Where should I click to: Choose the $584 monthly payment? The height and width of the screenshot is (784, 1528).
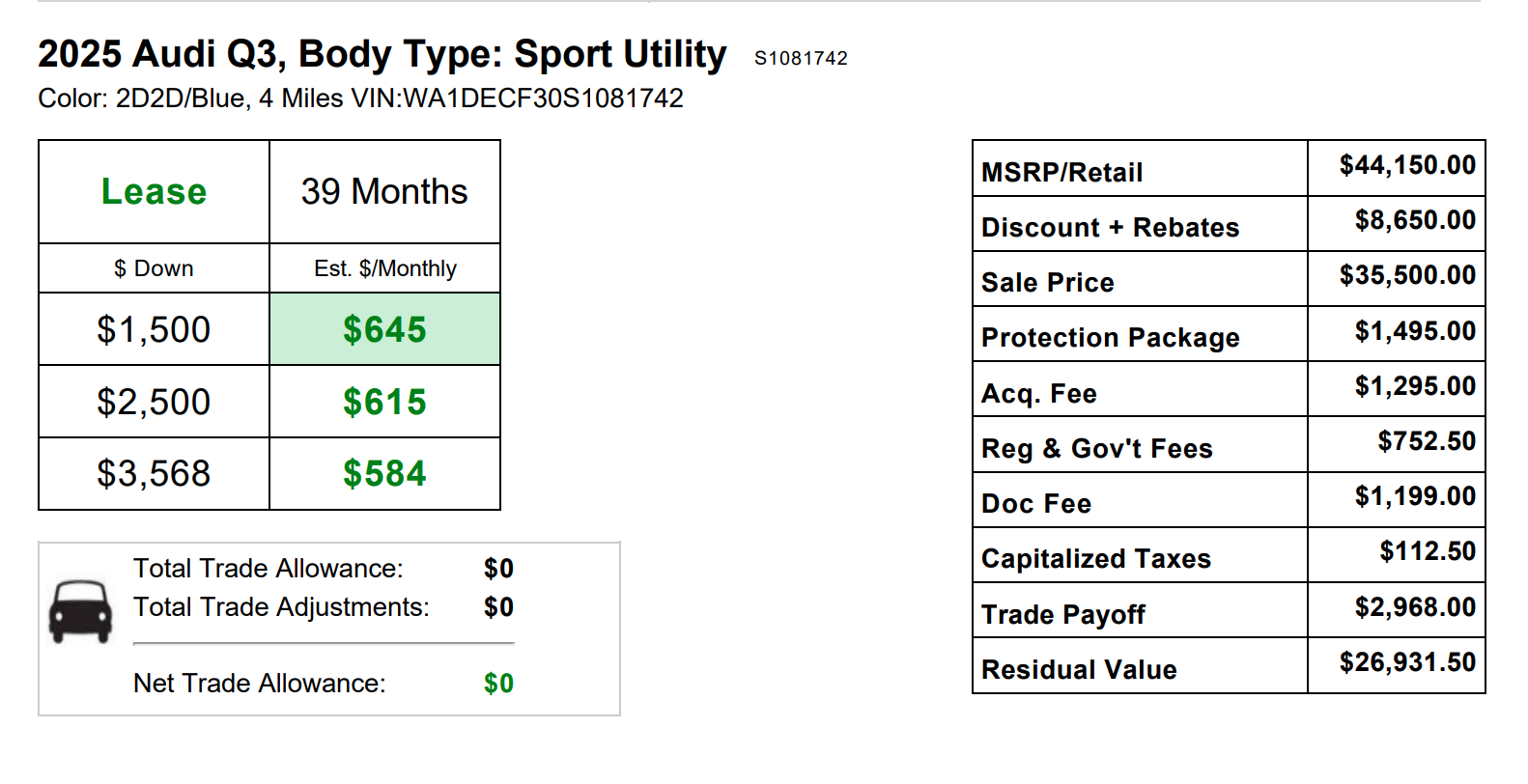[384, 473]
